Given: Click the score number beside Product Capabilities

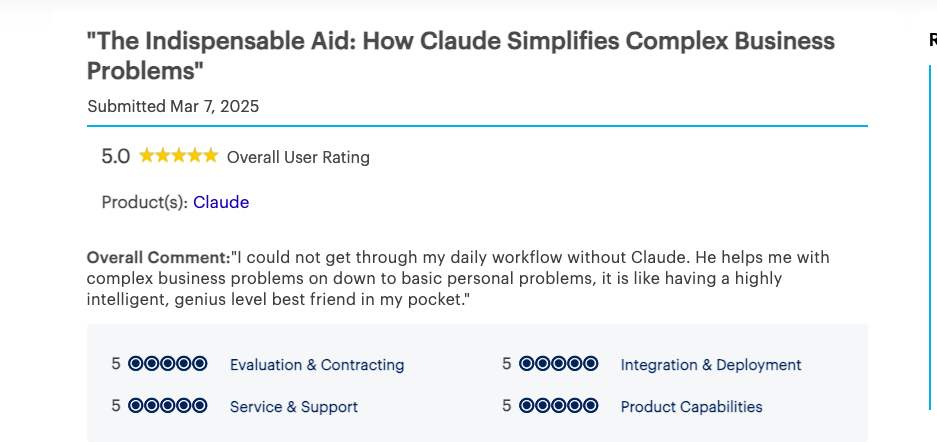Looking at the screenshot, I should (x=507, y=406).
